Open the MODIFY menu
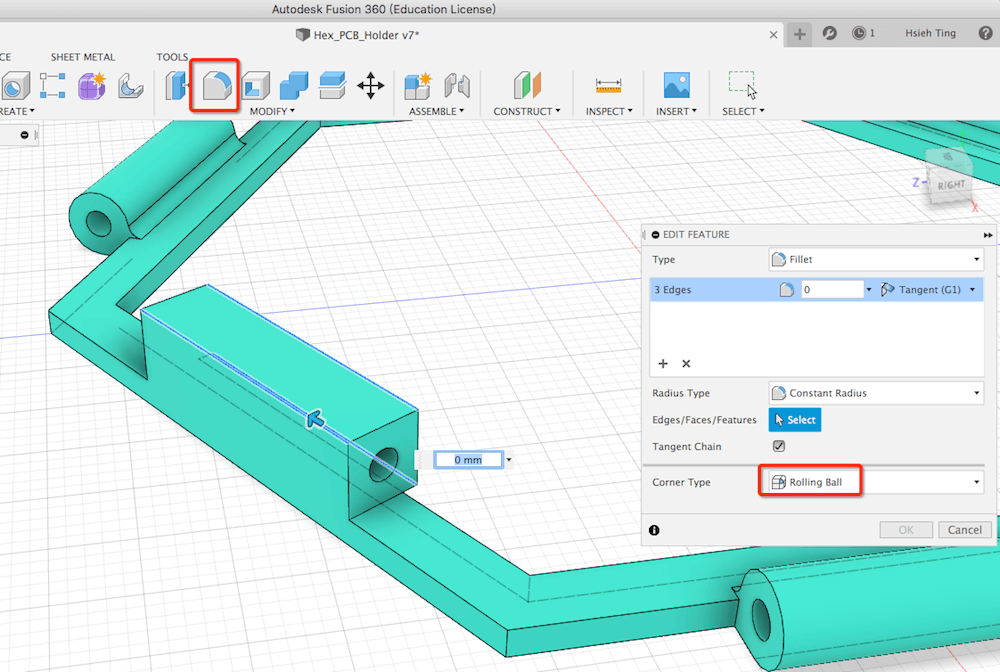Image resolution: width=1000 pixels, height=672 pixels. point(271,111)
